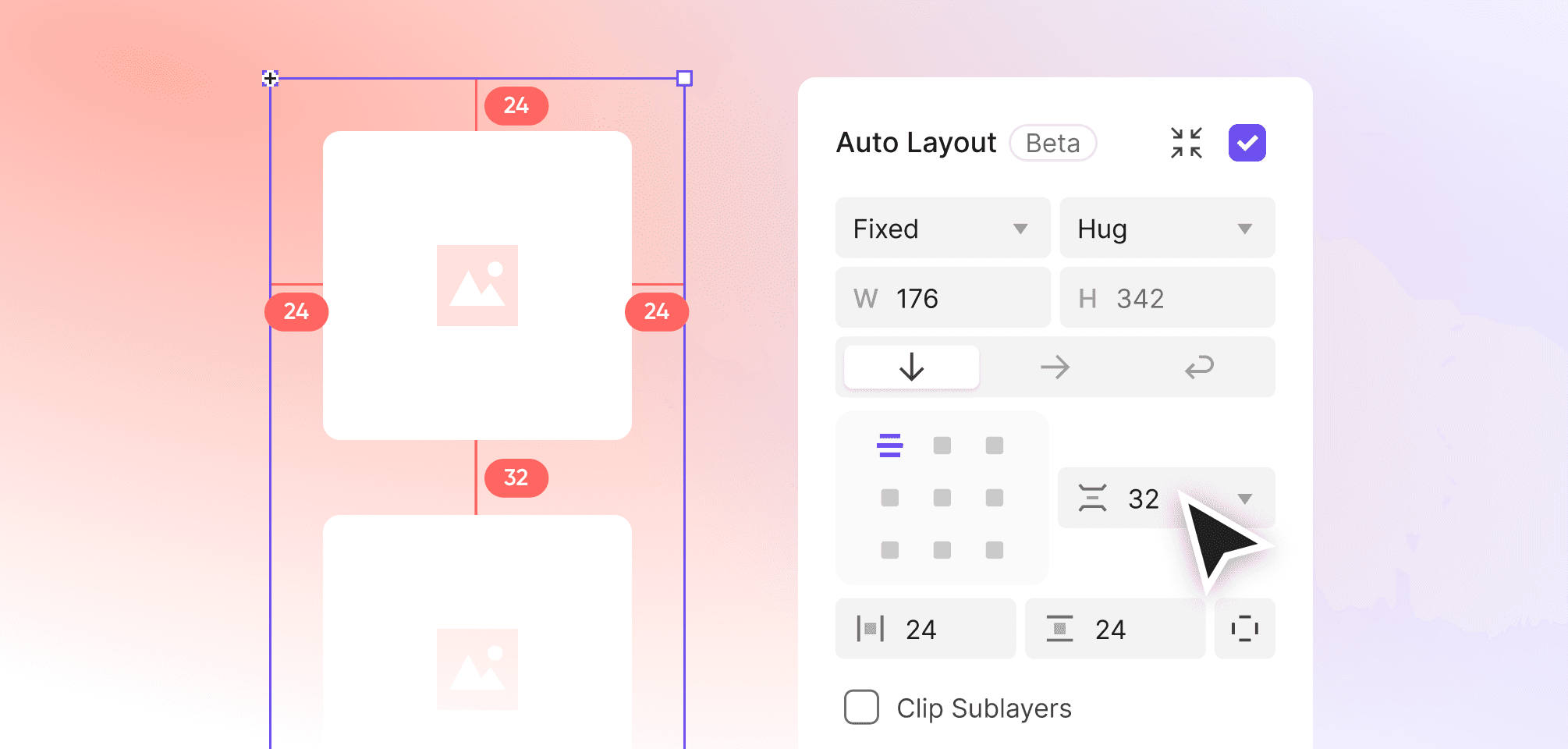Open individual padding settings
The image size is (1568, 749).
pyautogui.click(x=1244, y=628)
